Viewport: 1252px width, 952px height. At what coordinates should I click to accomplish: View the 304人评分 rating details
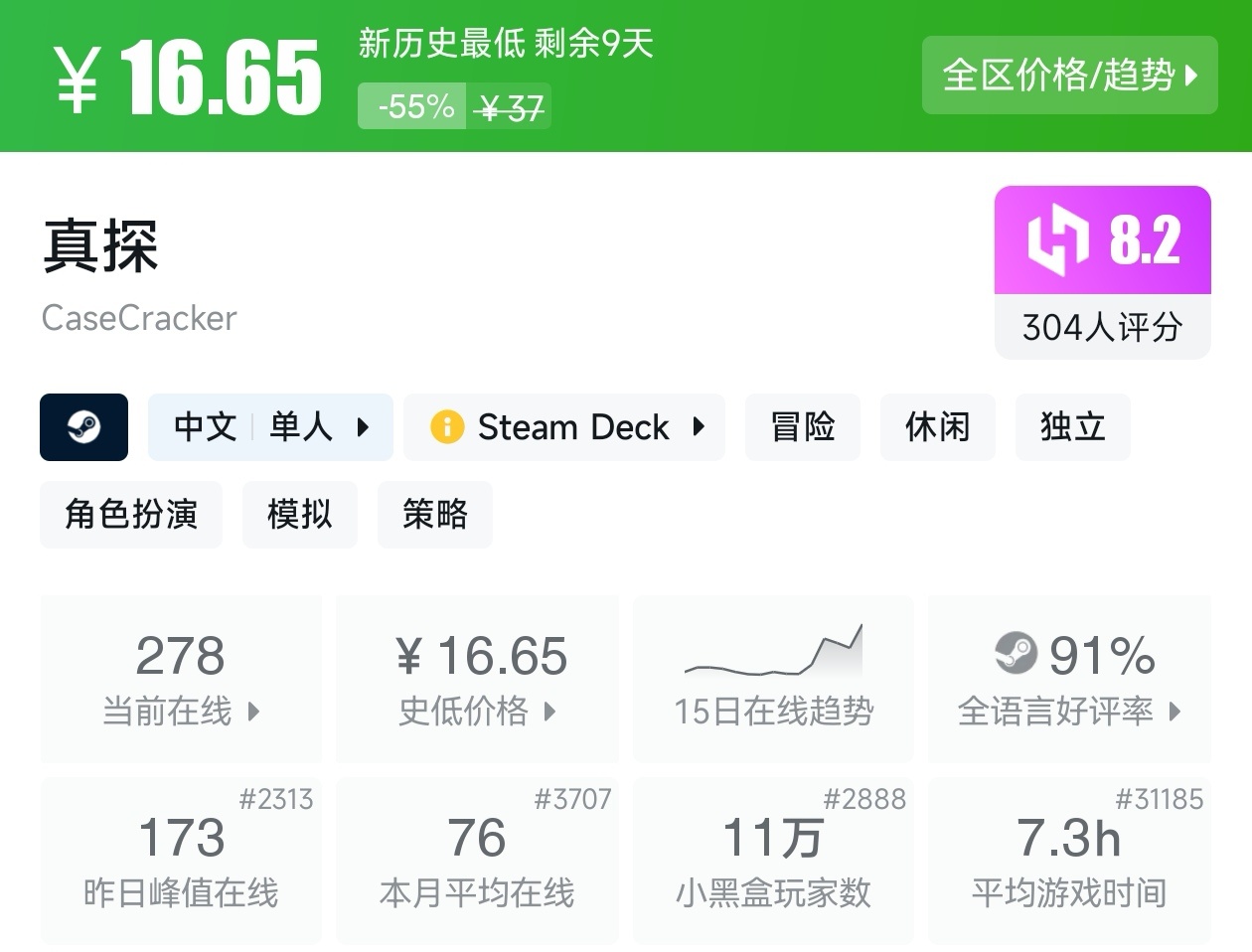pyautogui.click(x=1102, y=327)
